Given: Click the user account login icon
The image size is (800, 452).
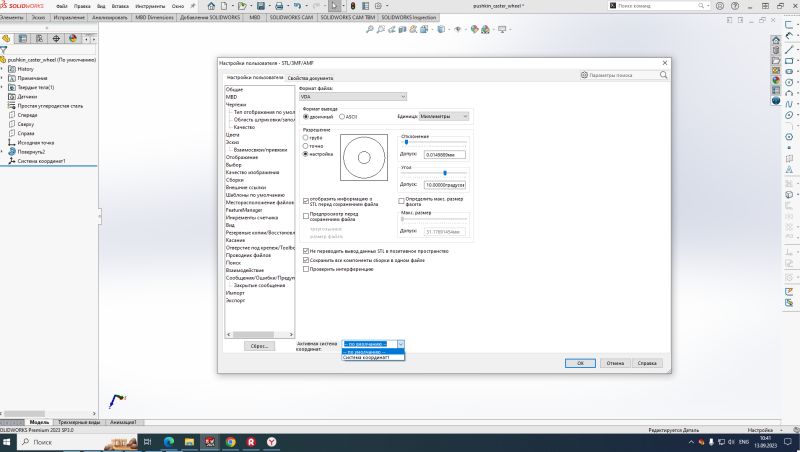Looking at the screenshot, I should click(x=720, y=6).
